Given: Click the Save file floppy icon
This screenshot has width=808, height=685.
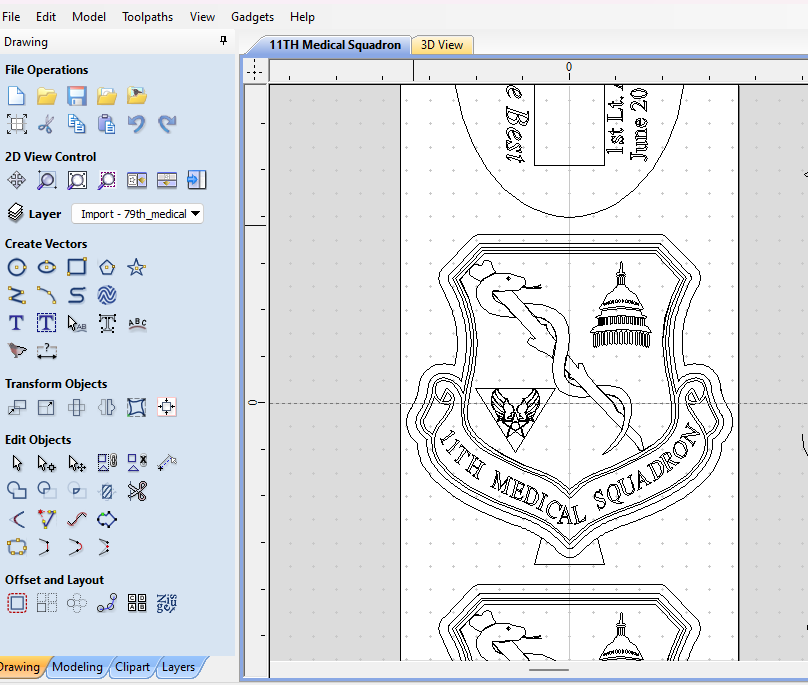Looking at the screenshot, I should click(x=76, y=96).
